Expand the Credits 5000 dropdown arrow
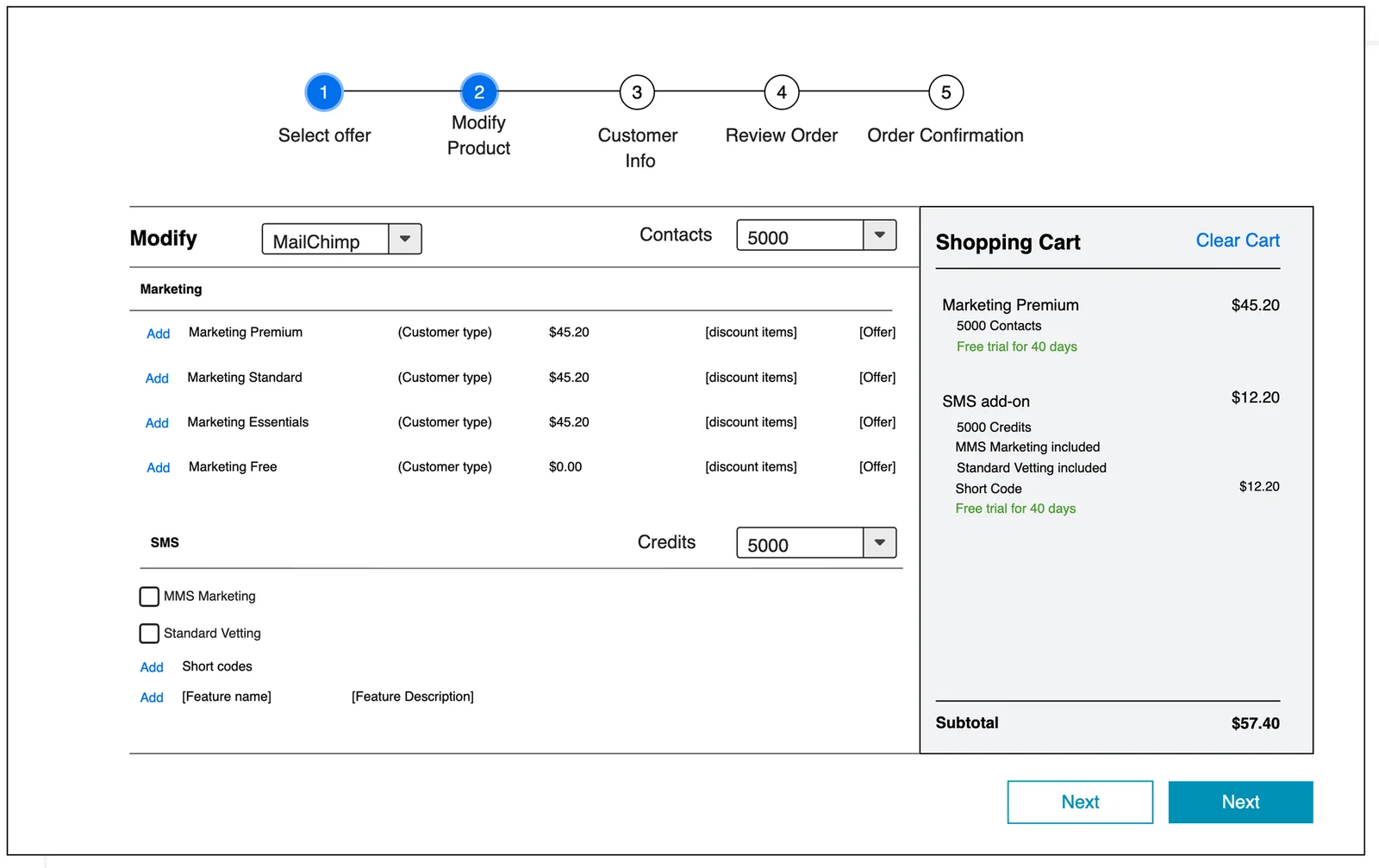Viewport: 1379px width, 868px height. pos(880,542)
